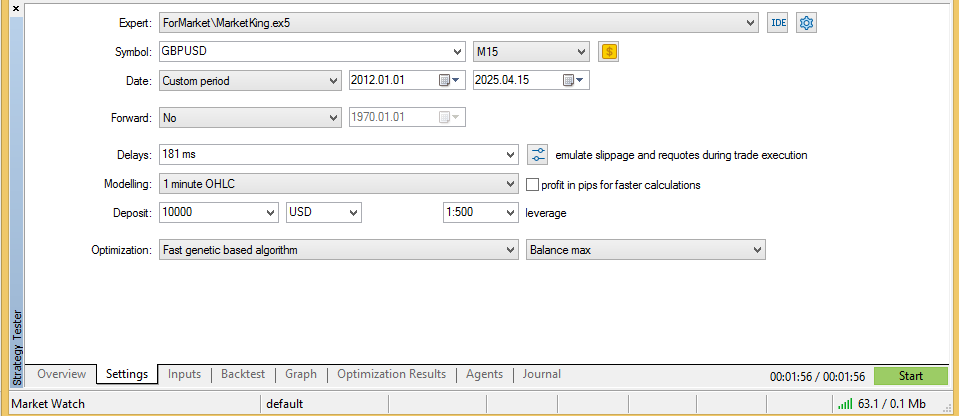Switch to the Optimization Results tab
Viewport: 959px width, 416px height.
pos(391,374)
